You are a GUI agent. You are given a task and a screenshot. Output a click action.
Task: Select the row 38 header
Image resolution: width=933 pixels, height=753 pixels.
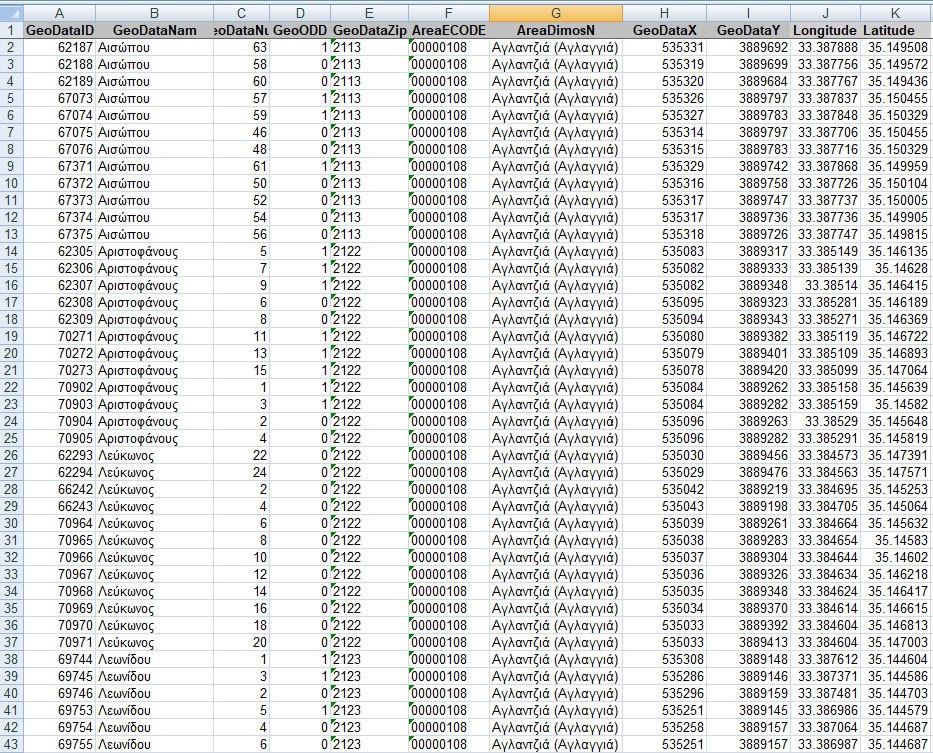[x=10, y=659]
